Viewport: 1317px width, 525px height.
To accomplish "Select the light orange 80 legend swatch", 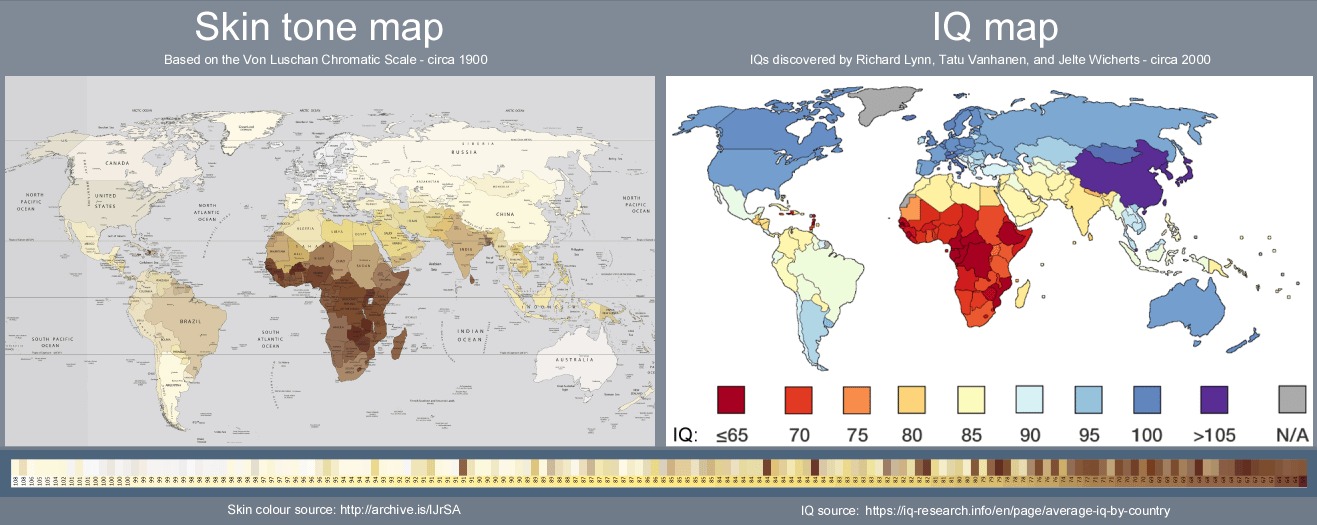I will click(x=913, y=399).
